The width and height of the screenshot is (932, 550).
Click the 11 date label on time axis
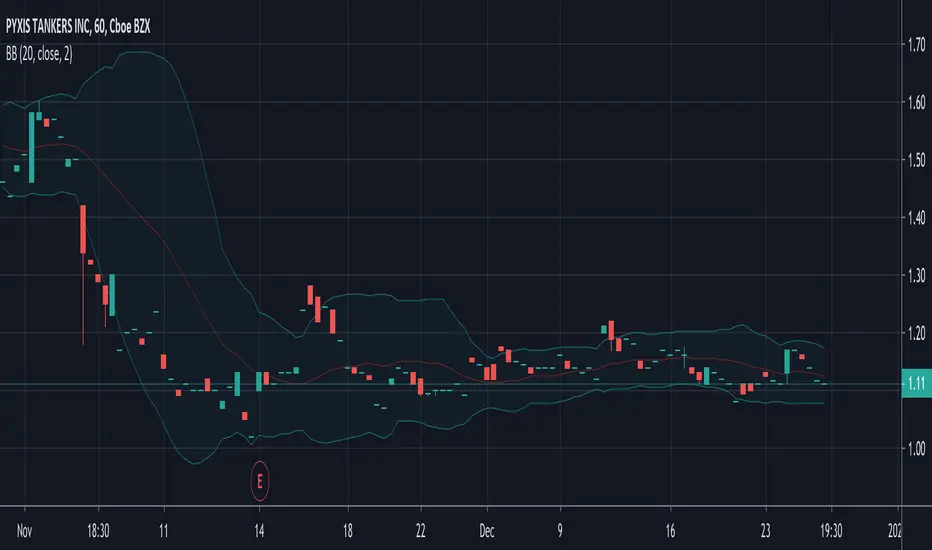(163, 530)
